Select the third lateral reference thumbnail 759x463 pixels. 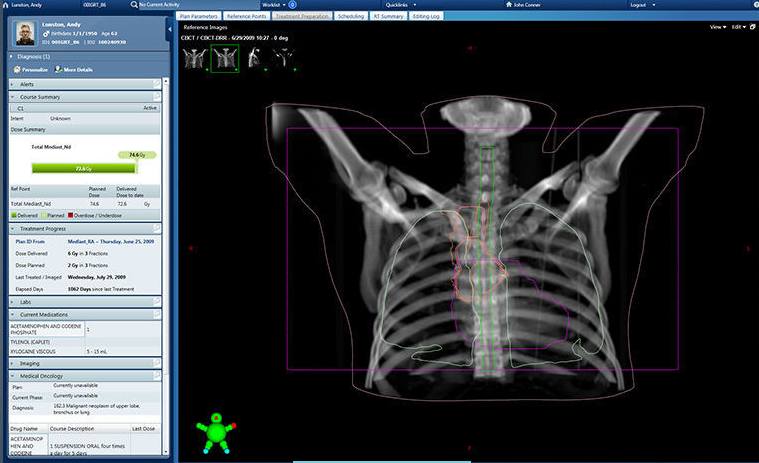(255, 58)
